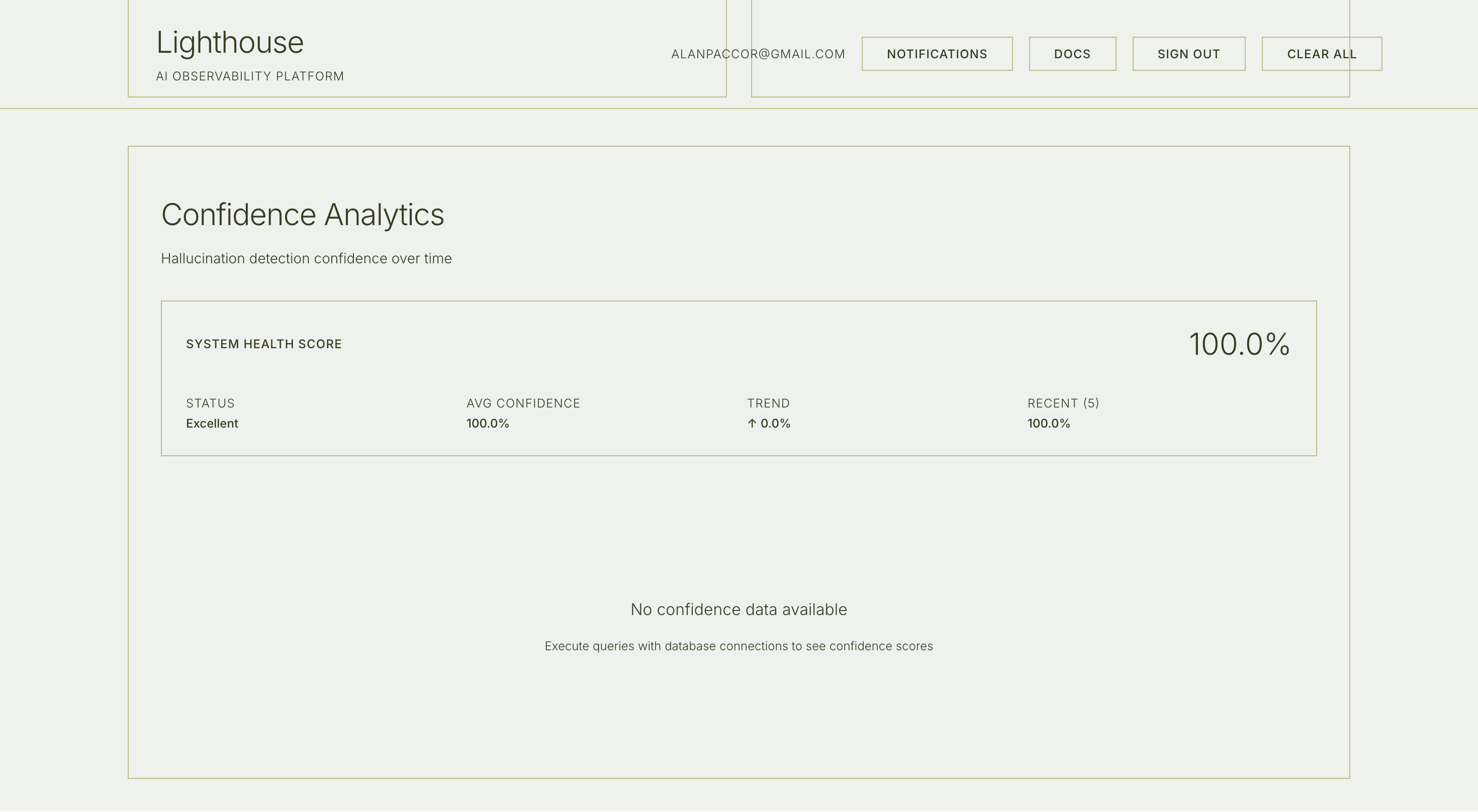The image size is (1478, 812).
Task: Click the System Health Score label
Action: (263, 344)
